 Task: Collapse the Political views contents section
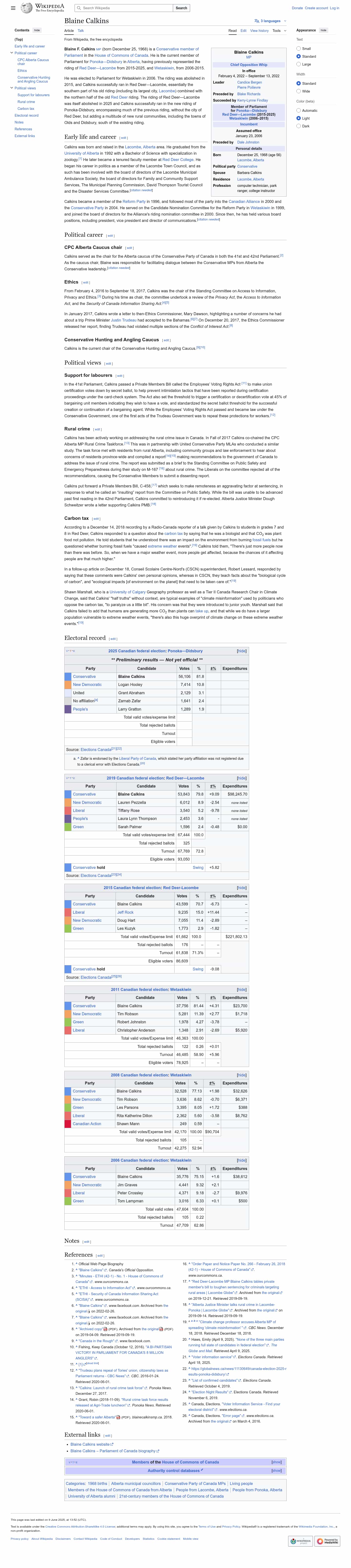(x=12, y=88)
